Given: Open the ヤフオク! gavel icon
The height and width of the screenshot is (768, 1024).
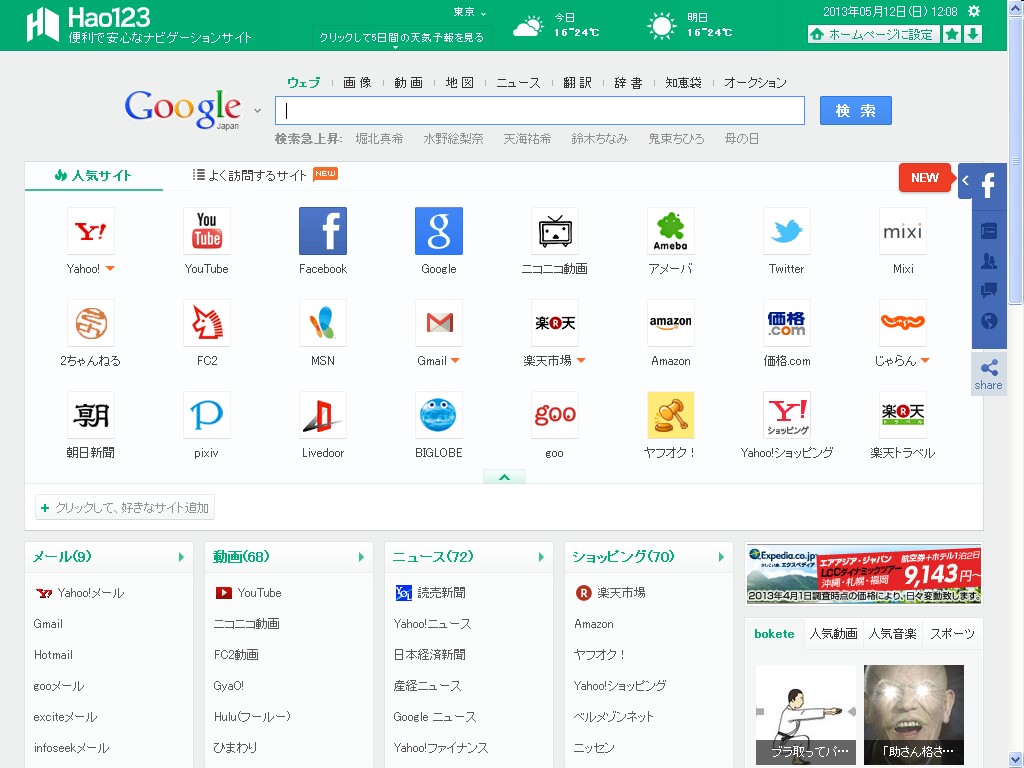Looking at the screenshot, I should [671, 415].
